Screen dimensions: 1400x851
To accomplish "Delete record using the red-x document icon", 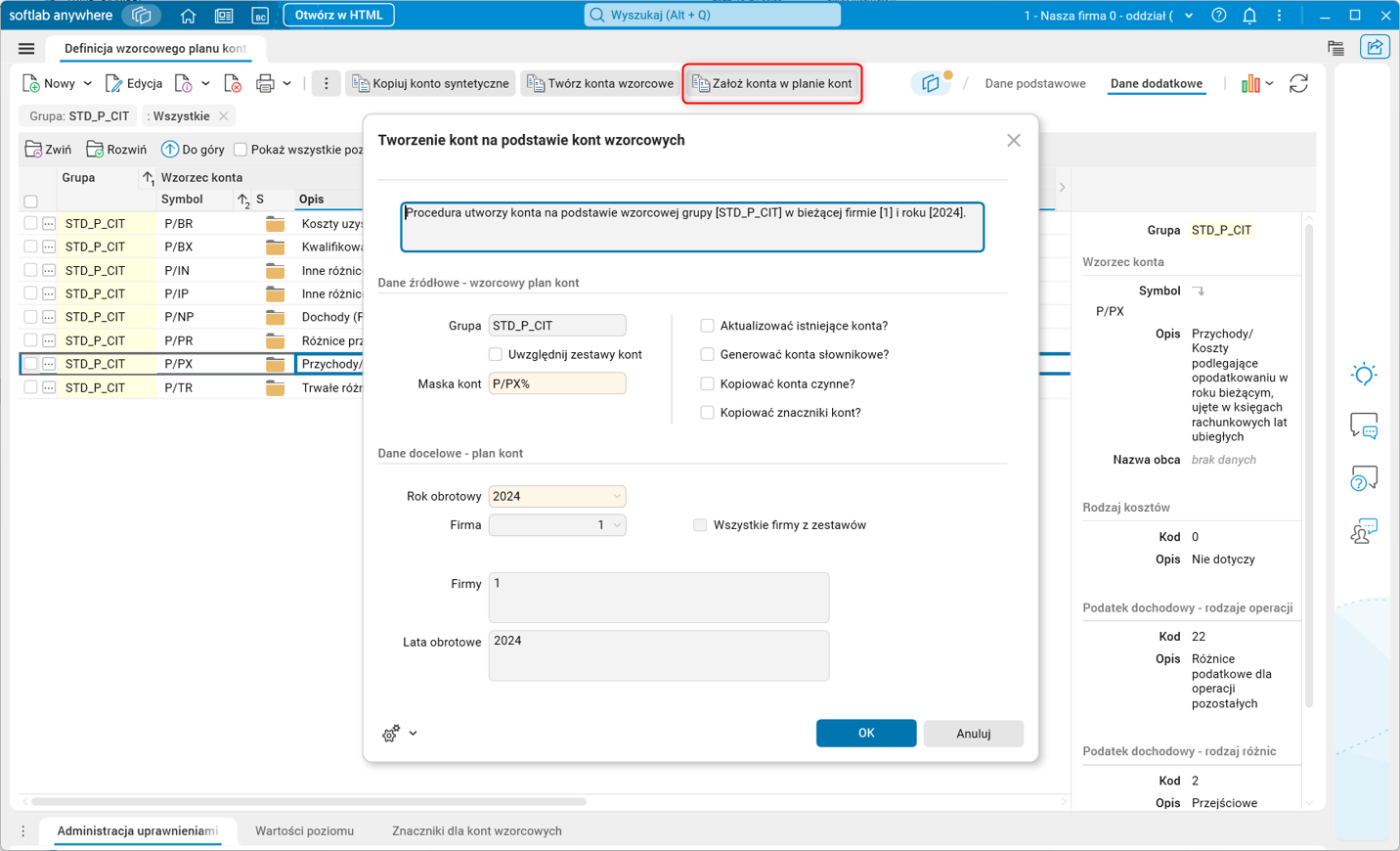I will [233, 84].
